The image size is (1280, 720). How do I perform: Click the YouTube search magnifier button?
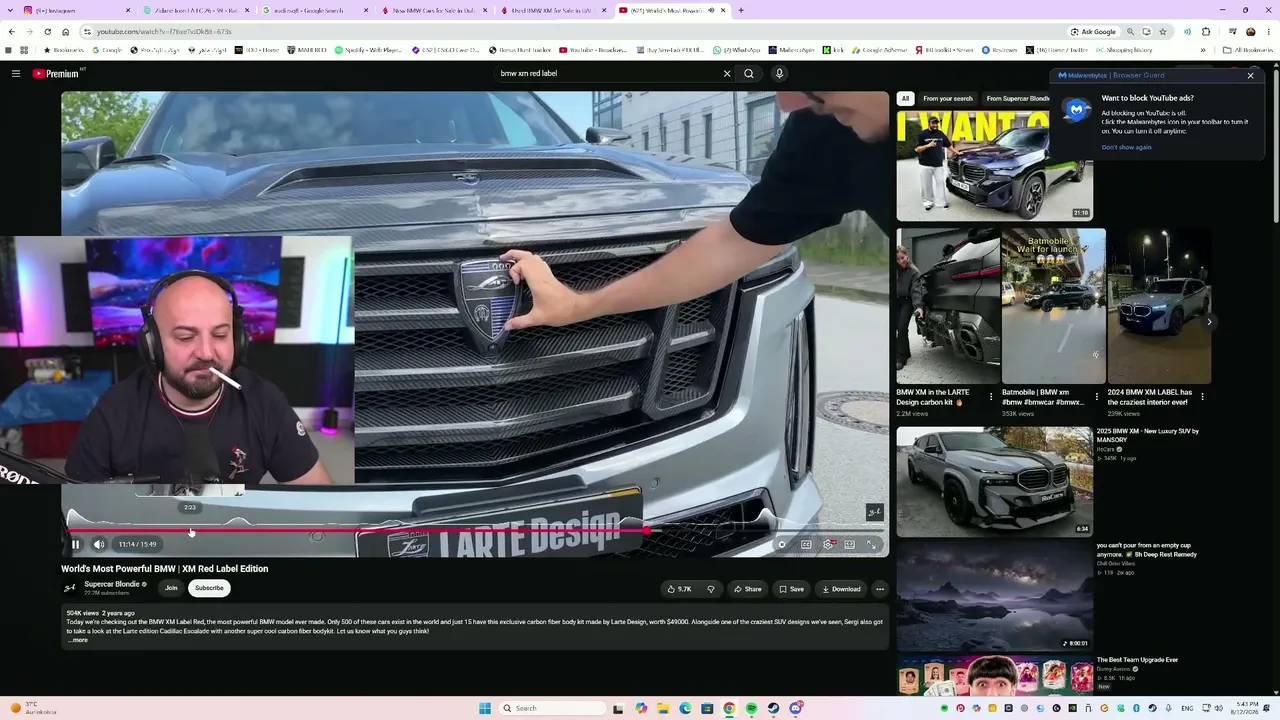pos(748,73)
